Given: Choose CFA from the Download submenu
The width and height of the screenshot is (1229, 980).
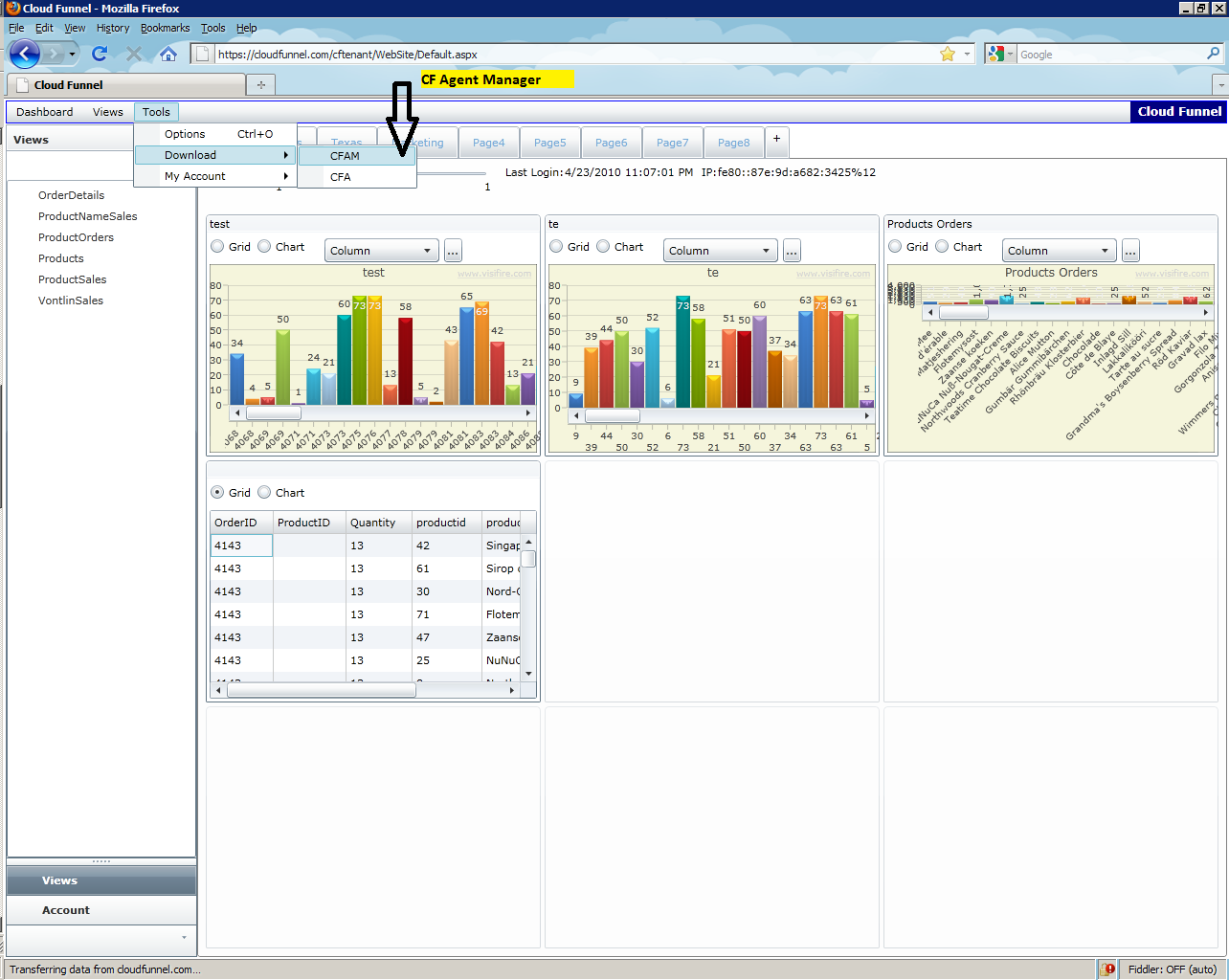Looking at the screenshot, I should 357,177.
